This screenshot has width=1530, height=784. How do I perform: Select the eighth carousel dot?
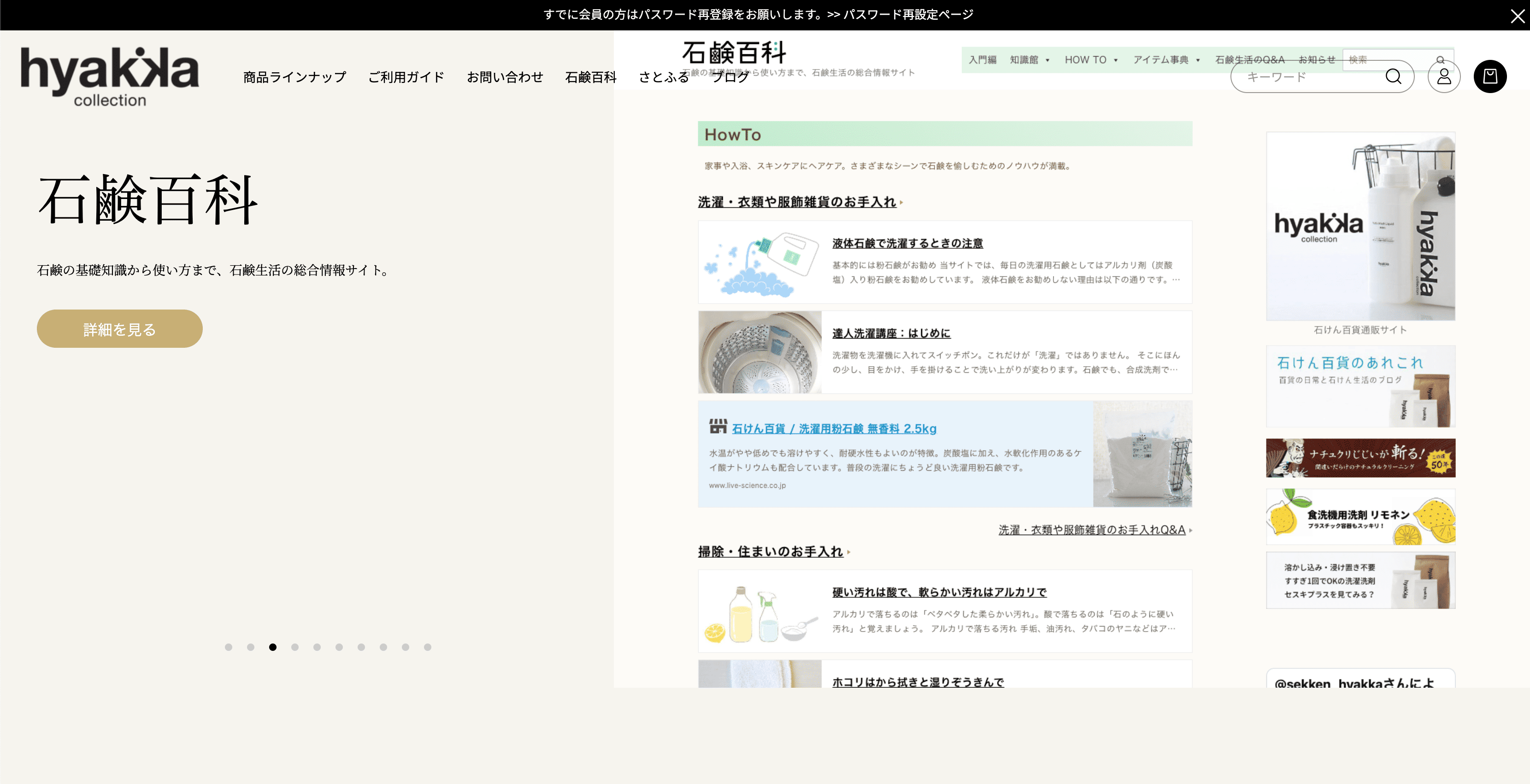383,647
